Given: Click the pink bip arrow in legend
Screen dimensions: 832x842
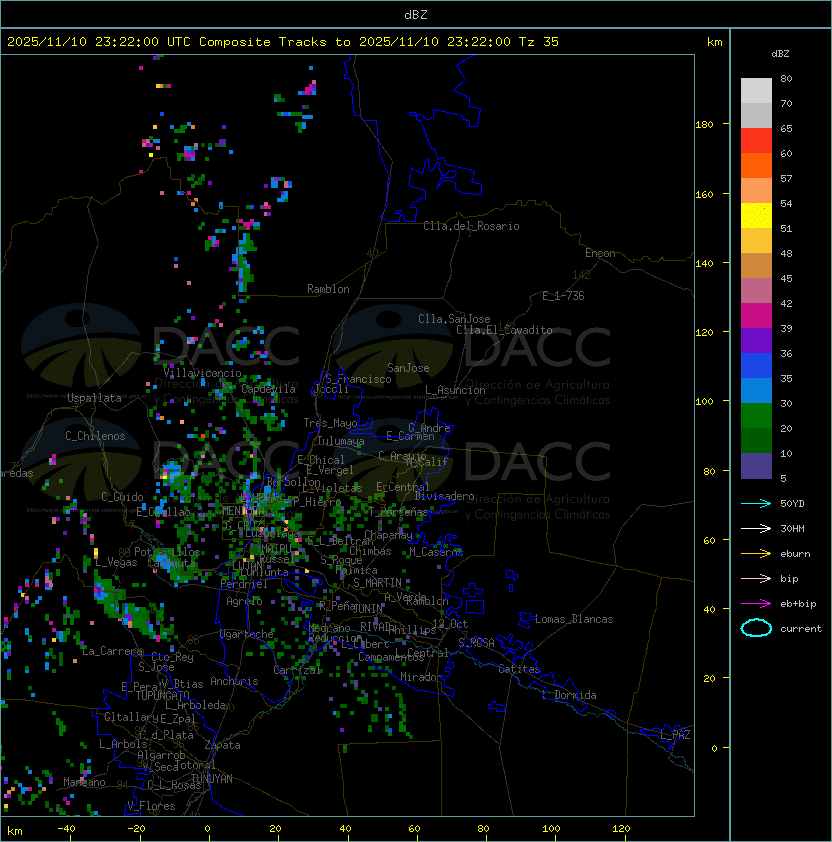Looking at the screenshot, I should [x=756, y=578].
